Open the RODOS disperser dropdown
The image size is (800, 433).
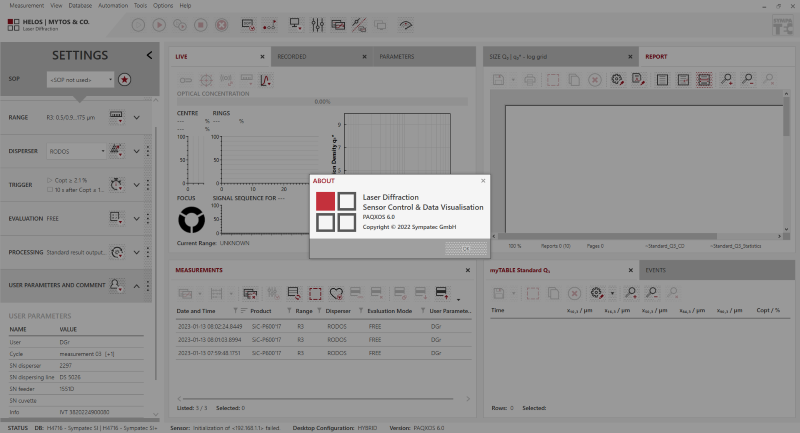click(x=76, y=151)
